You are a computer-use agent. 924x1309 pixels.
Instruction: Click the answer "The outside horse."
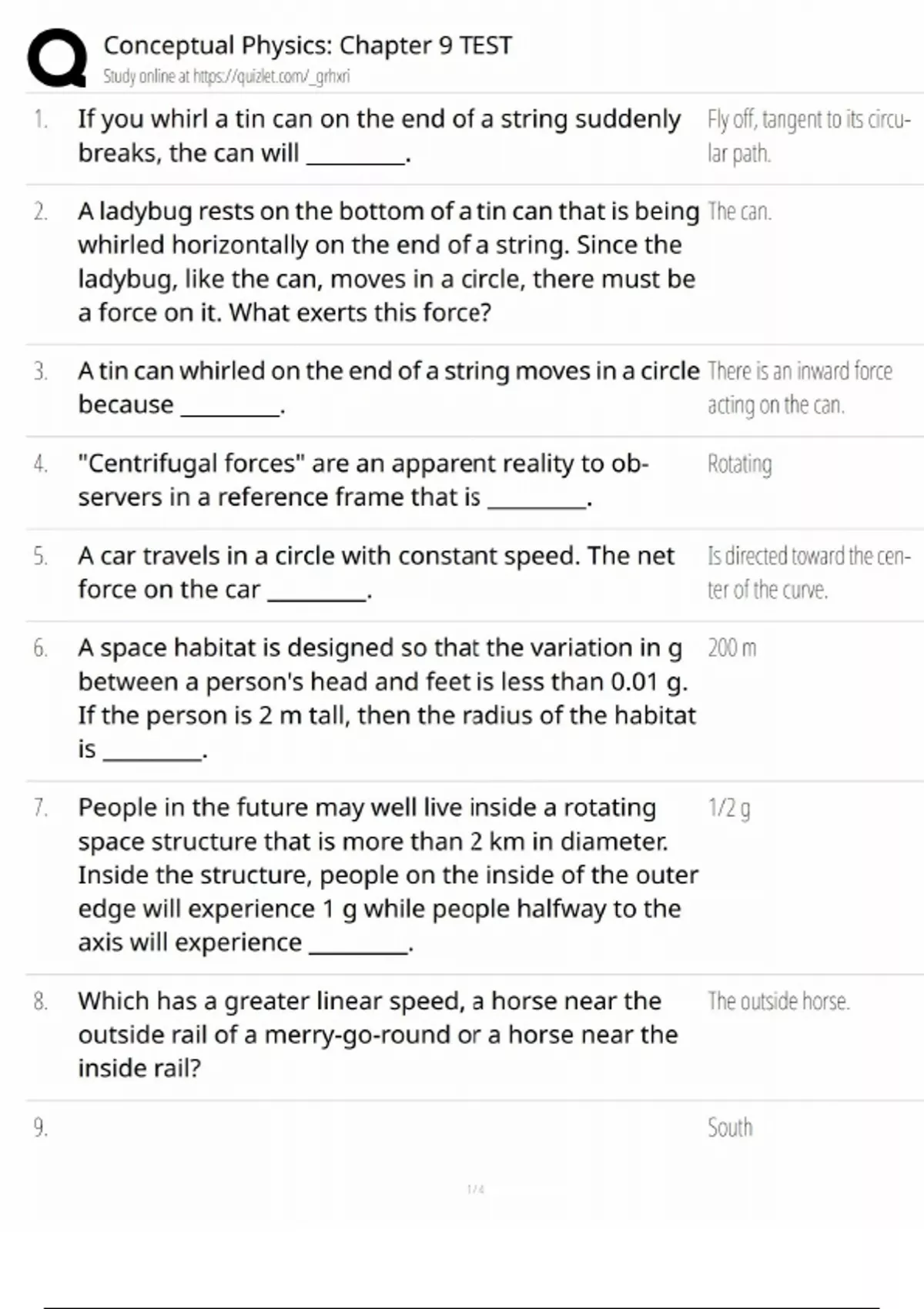click(x=778, y=1002)
